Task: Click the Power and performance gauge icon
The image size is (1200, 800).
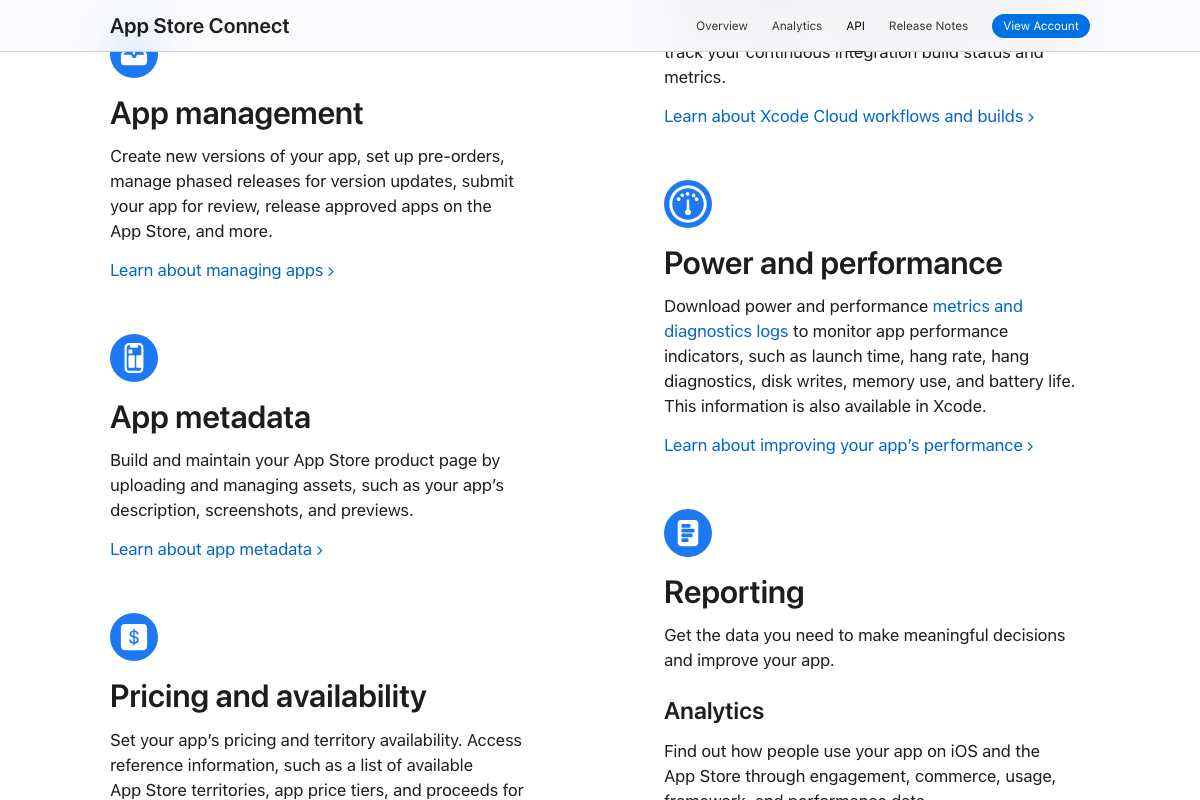Action: coord(688,203)
